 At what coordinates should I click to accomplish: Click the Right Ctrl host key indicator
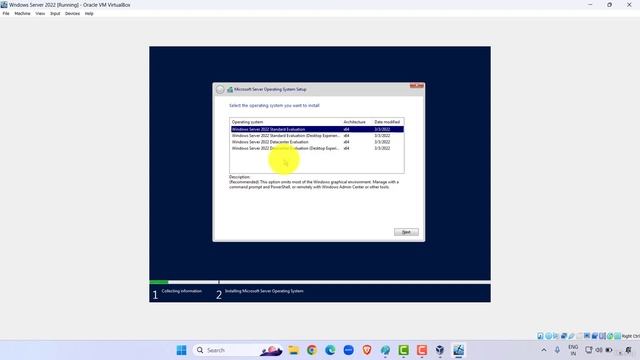tap(631, 336)
